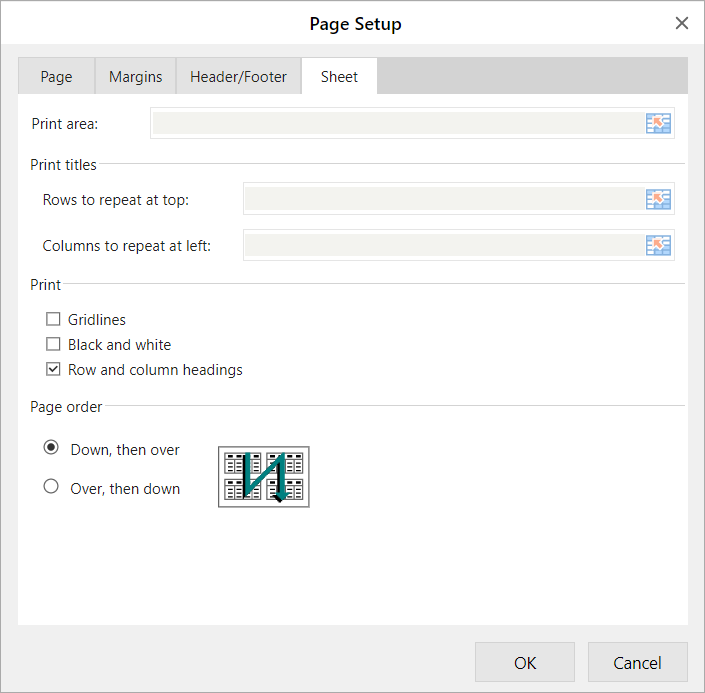Click the page order preview diagram
This screenshot has height=693, width=705.
(x=264, y=477)
